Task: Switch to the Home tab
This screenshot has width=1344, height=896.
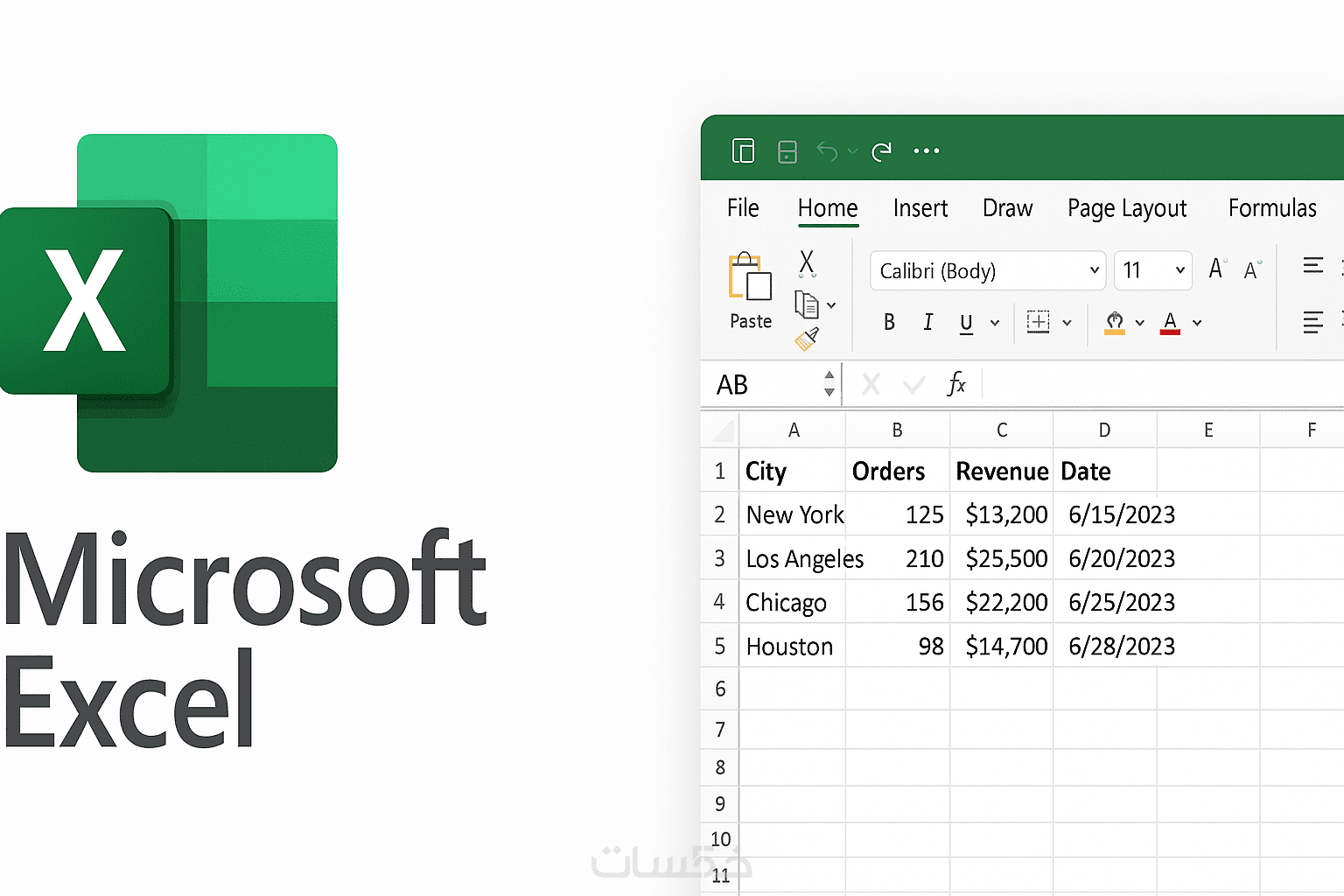Action: pos(828,208)
